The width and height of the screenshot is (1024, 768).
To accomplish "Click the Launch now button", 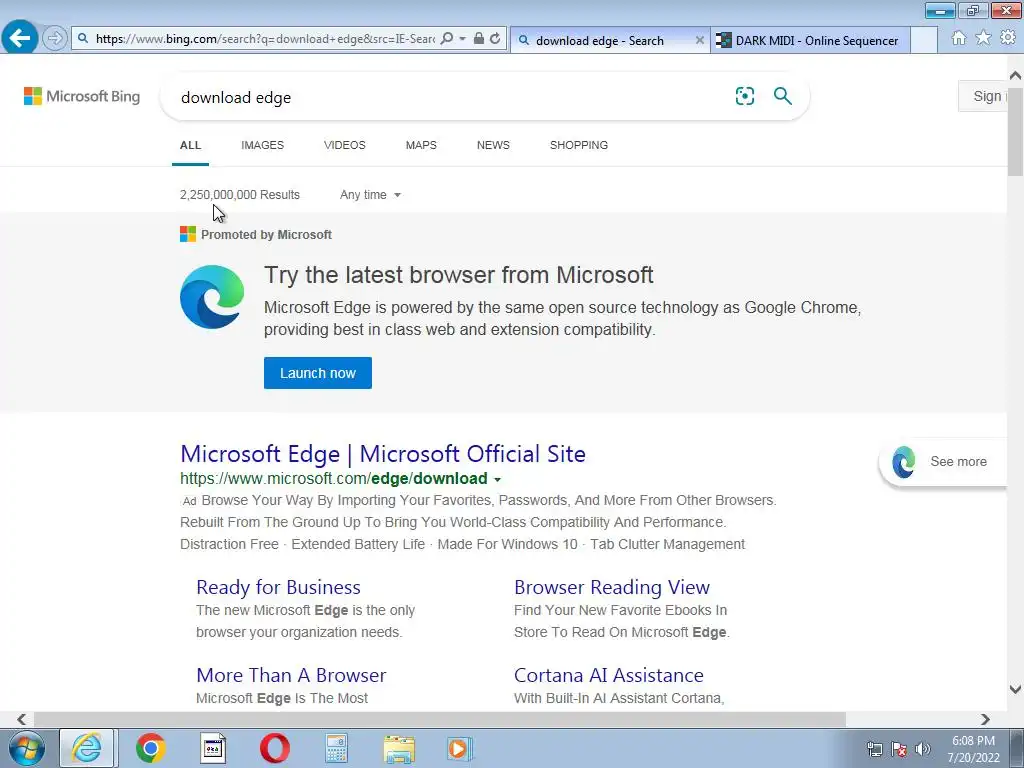I will pos(318,373).
